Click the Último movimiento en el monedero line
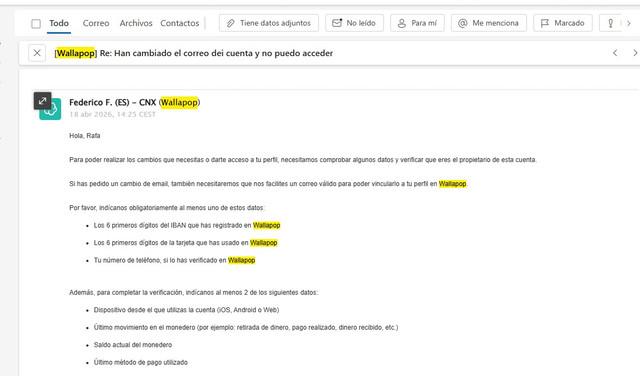Screen dimensions: 640x376 tap(246, 327)
